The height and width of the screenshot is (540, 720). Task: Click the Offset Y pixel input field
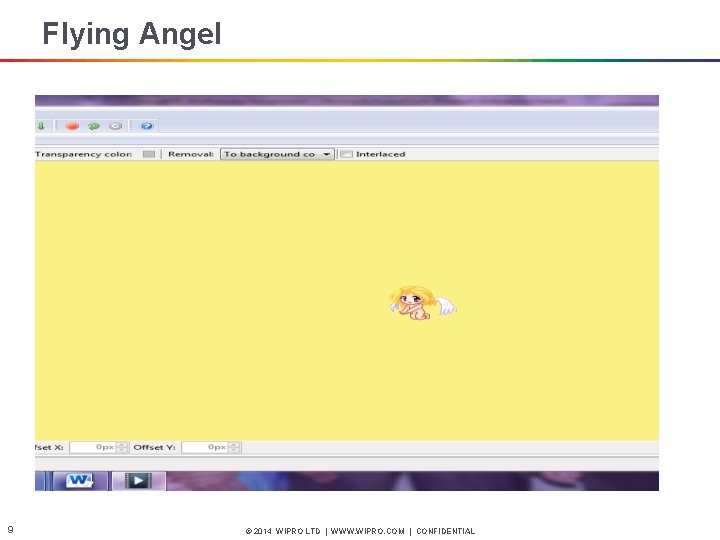204,447
